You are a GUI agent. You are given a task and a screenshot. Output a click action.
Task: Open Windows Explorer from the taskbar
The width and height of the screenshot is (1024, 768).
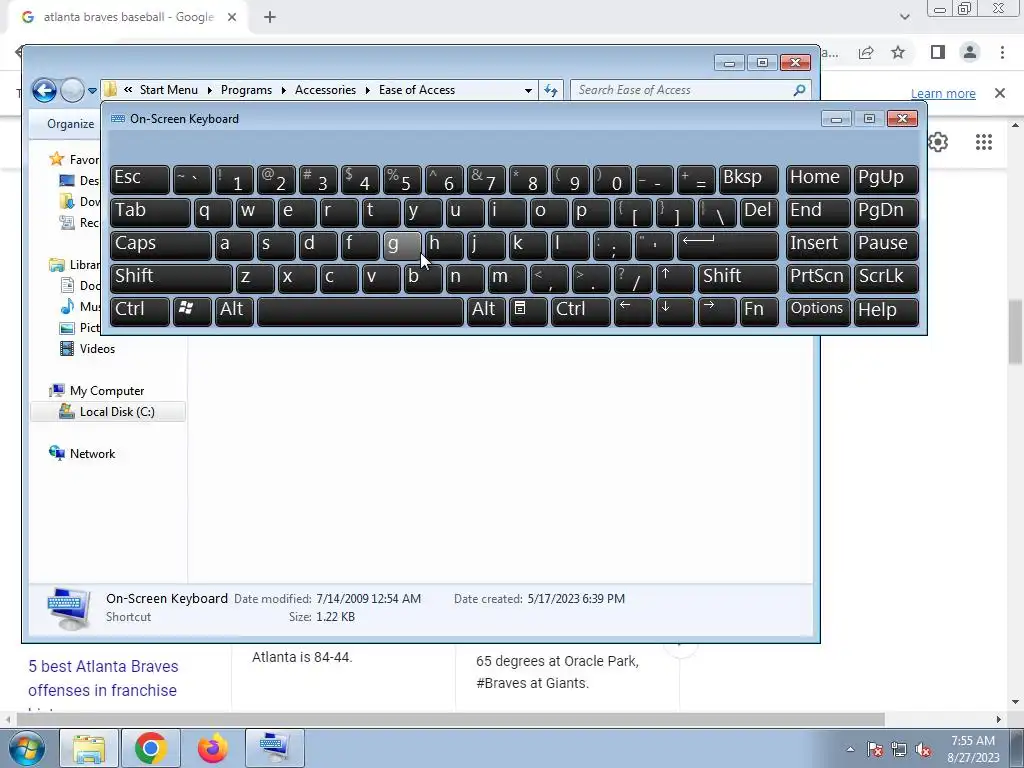(x=89, y=748)
